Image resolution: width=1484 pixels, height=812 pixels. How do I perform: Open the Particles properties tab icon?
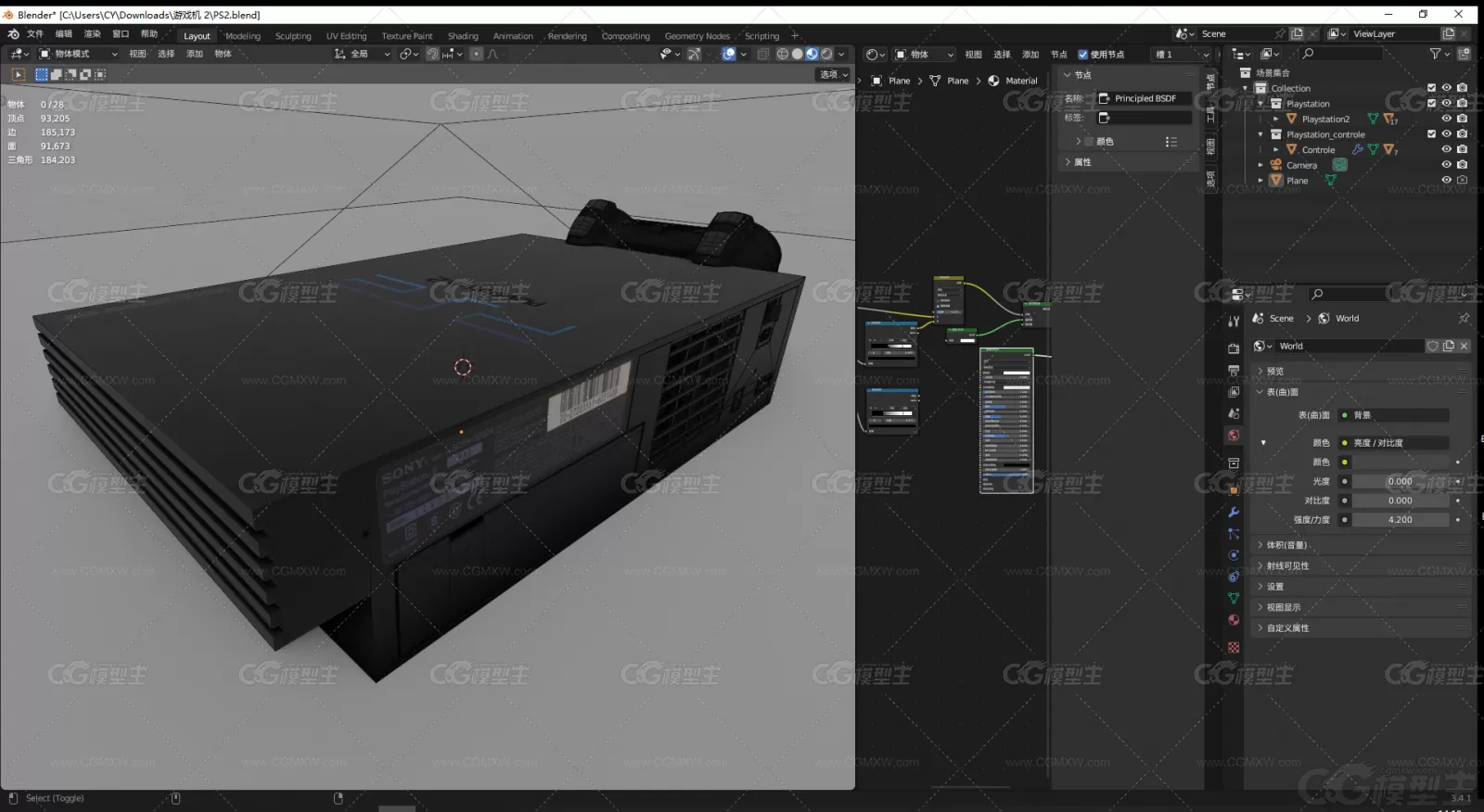pyautogui.click(x=1234, y=533)
